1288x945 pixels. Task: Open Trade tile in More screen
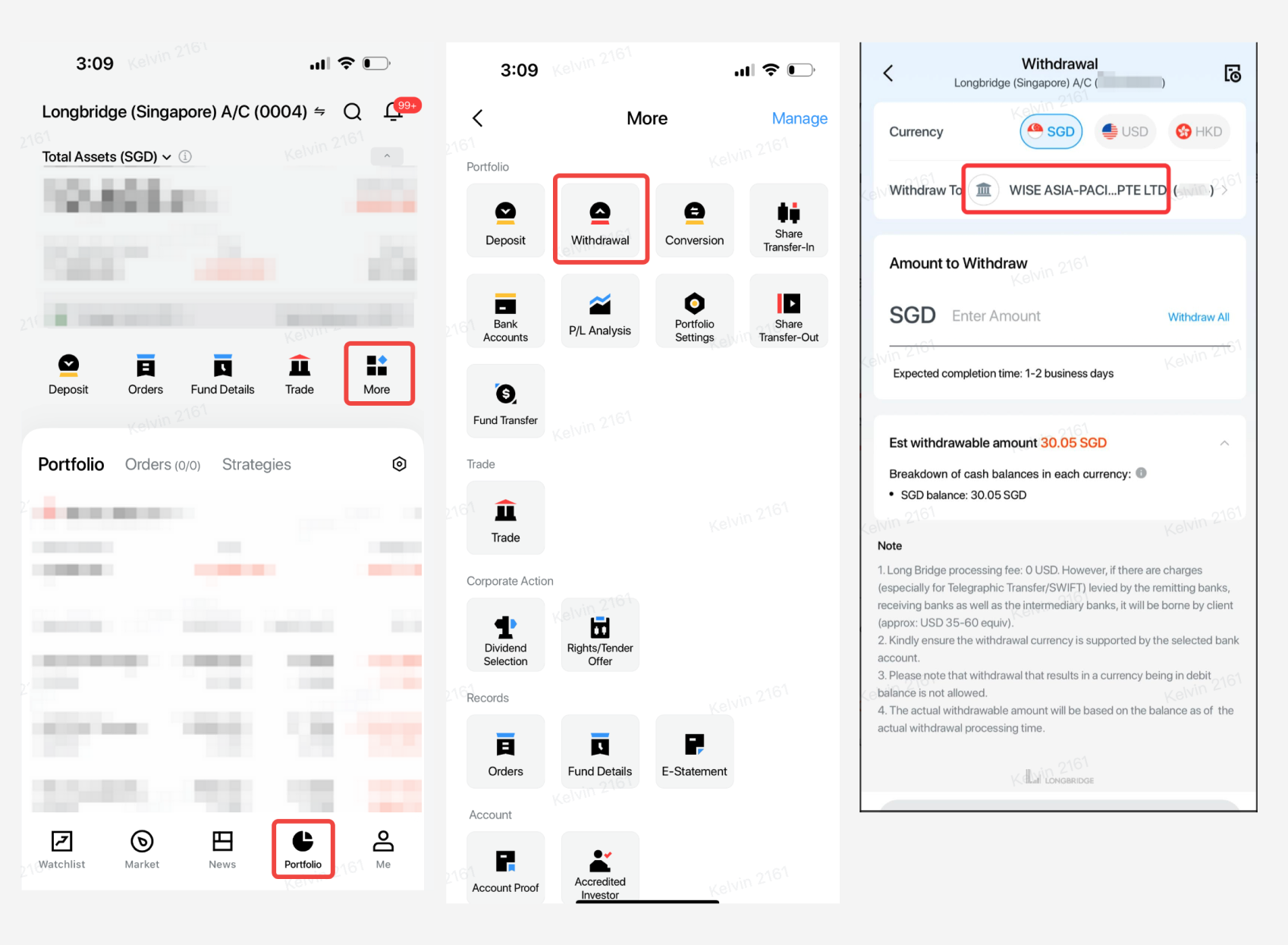(x=505, y=517)
